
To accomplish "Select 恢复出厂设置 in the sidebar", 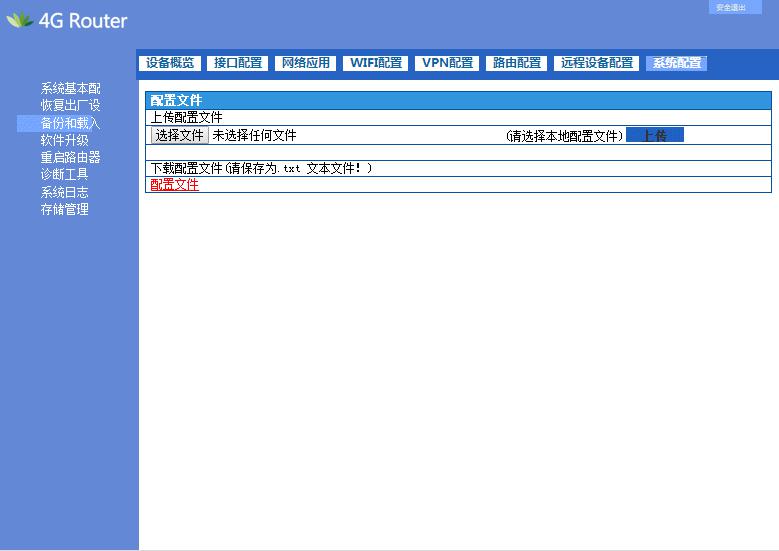I will (70, 106).
